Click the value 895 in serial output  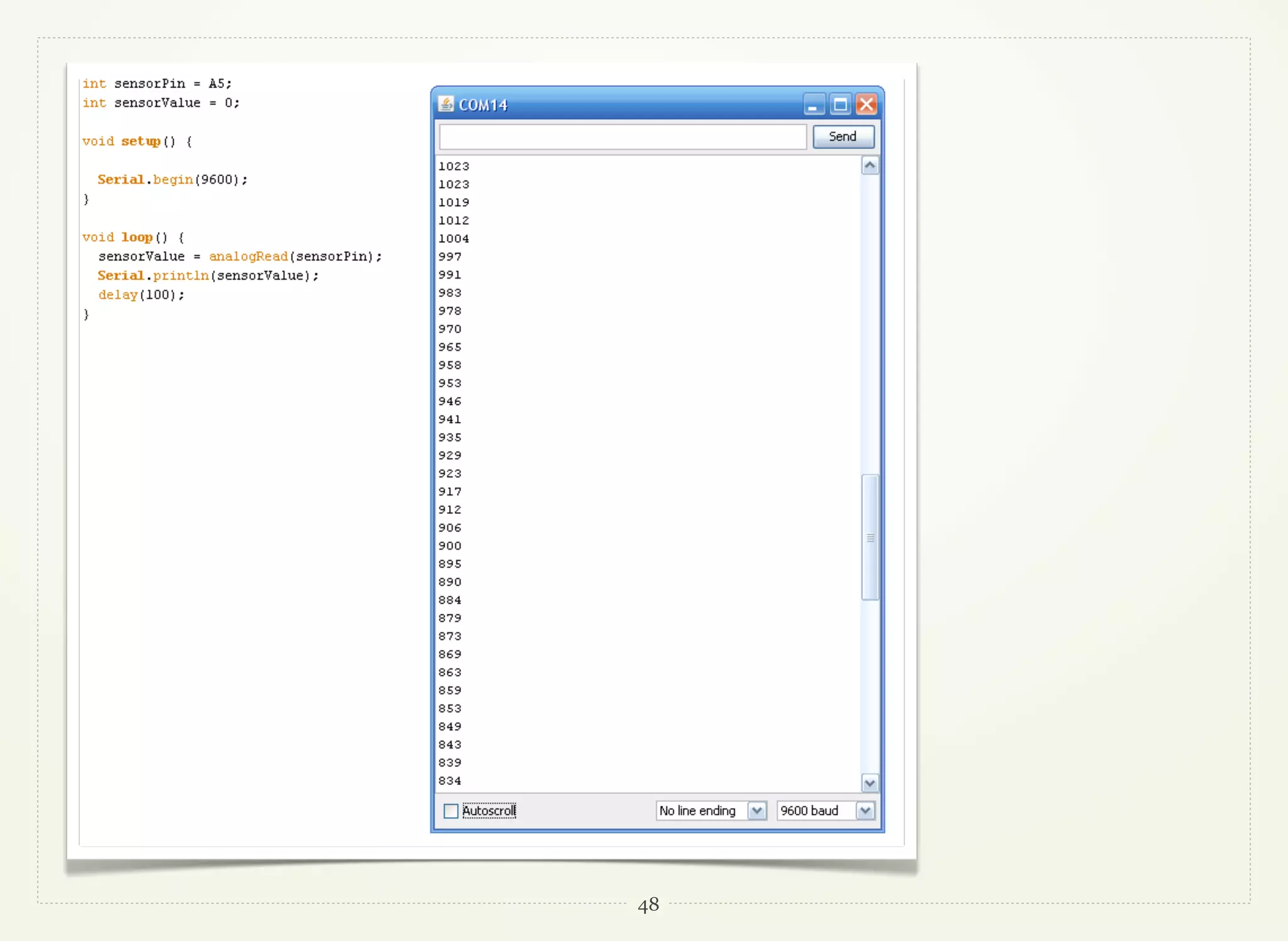click(450, 564)
